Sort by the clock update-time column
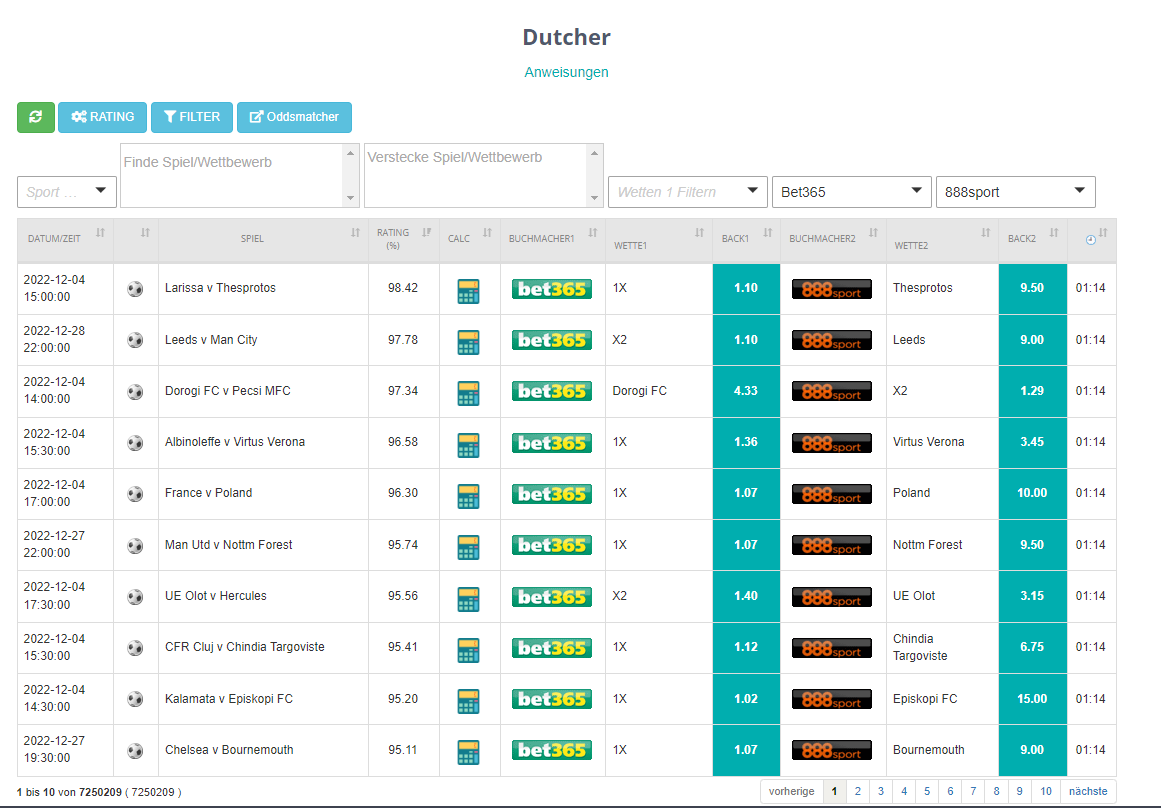 pyautogui.click(x=1091, y=239)
